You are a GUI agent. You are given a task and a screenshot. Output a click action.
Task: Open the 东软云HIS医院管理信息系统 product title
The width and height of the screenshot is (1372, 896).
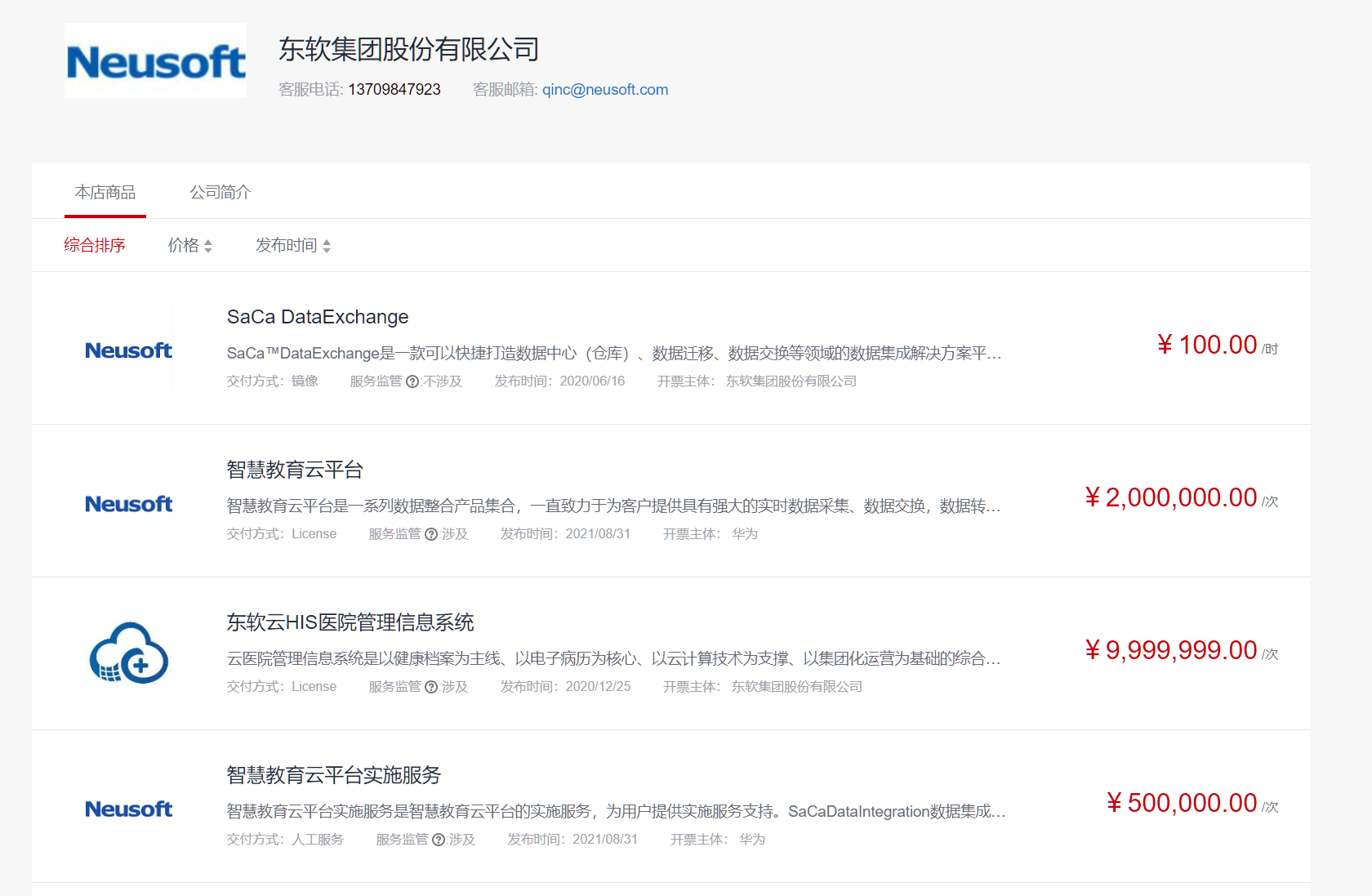pyautogui.click(x=350, y=622)
